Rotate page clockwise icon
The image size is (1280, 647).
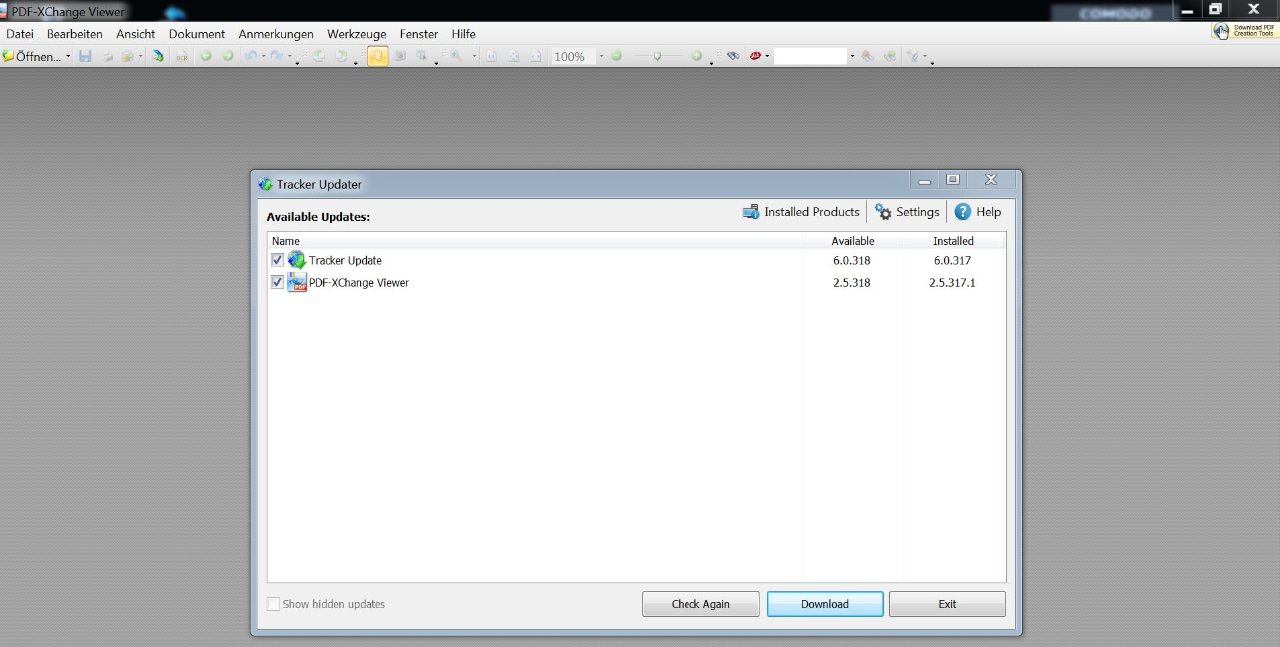(x=342, y=56)
